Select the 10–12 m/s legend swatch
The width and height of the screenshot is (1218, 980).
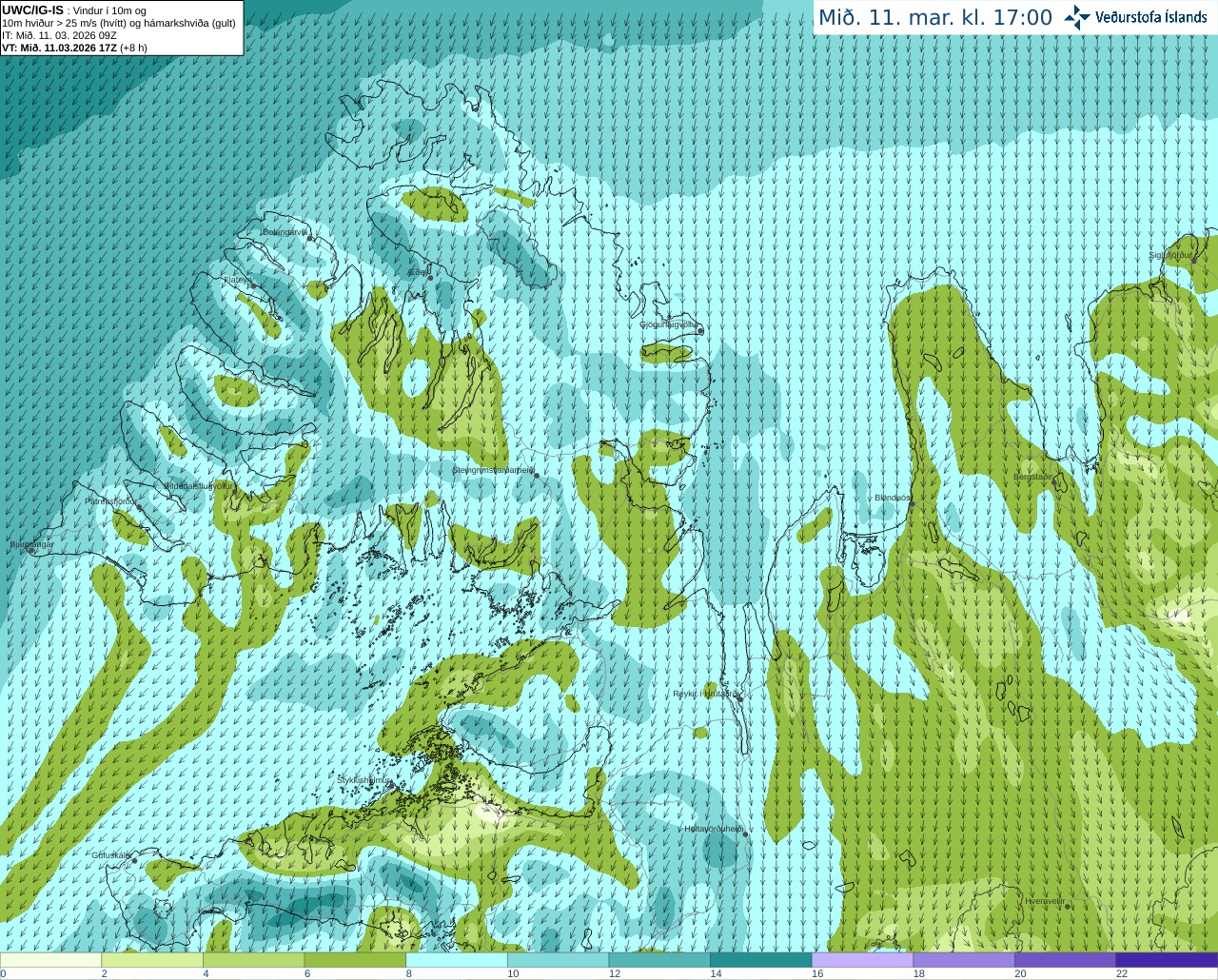558,960
